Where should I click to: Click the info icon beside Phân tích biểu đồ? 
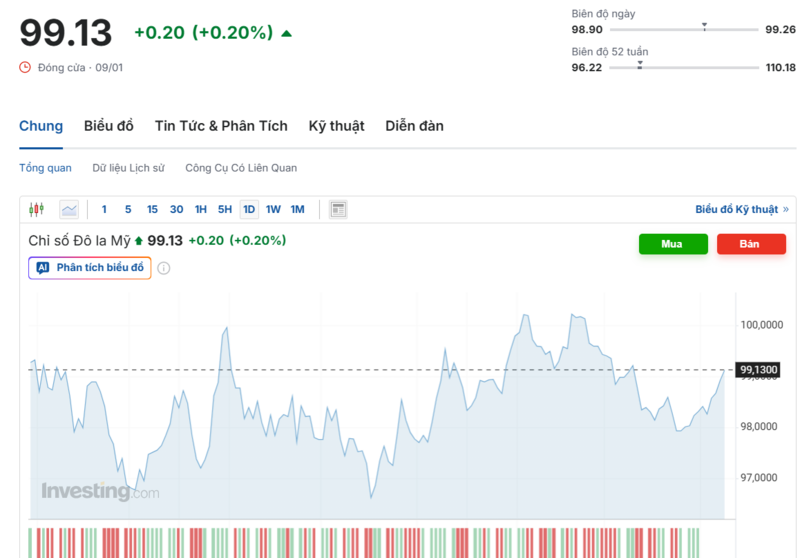(164, 268)
